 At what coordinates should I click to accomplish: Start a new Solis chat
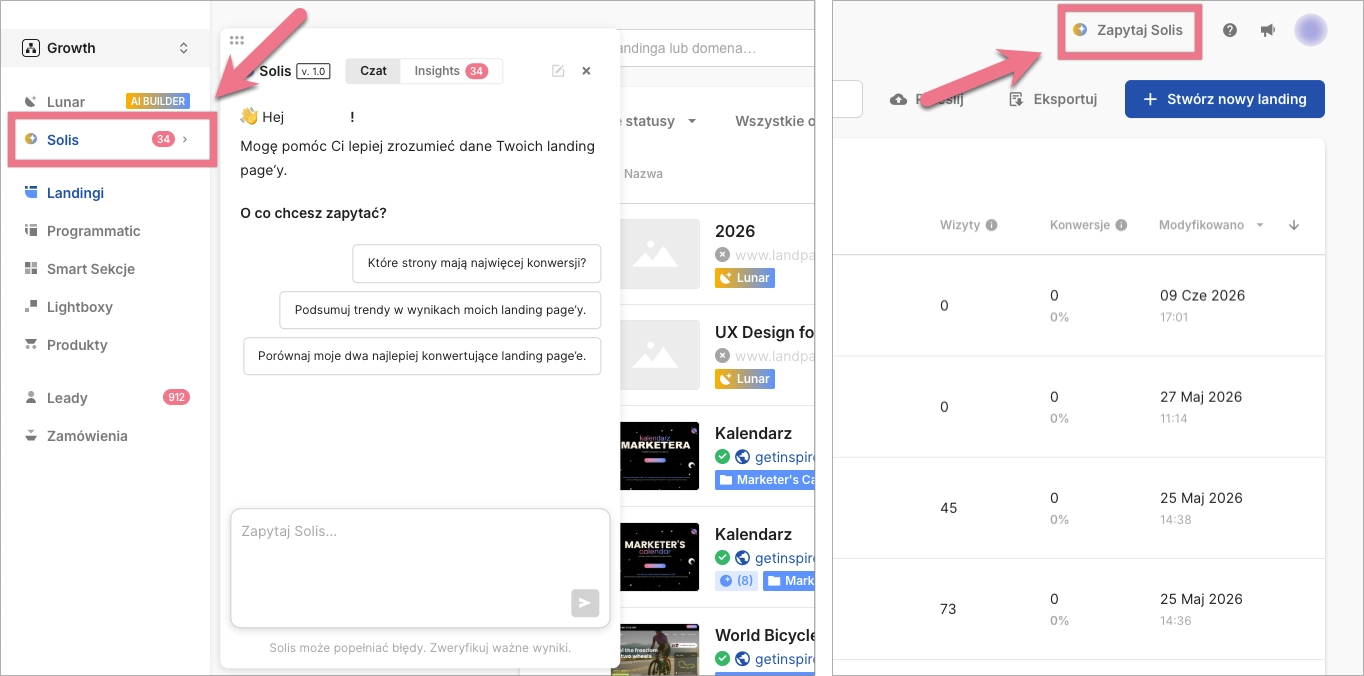558,71
